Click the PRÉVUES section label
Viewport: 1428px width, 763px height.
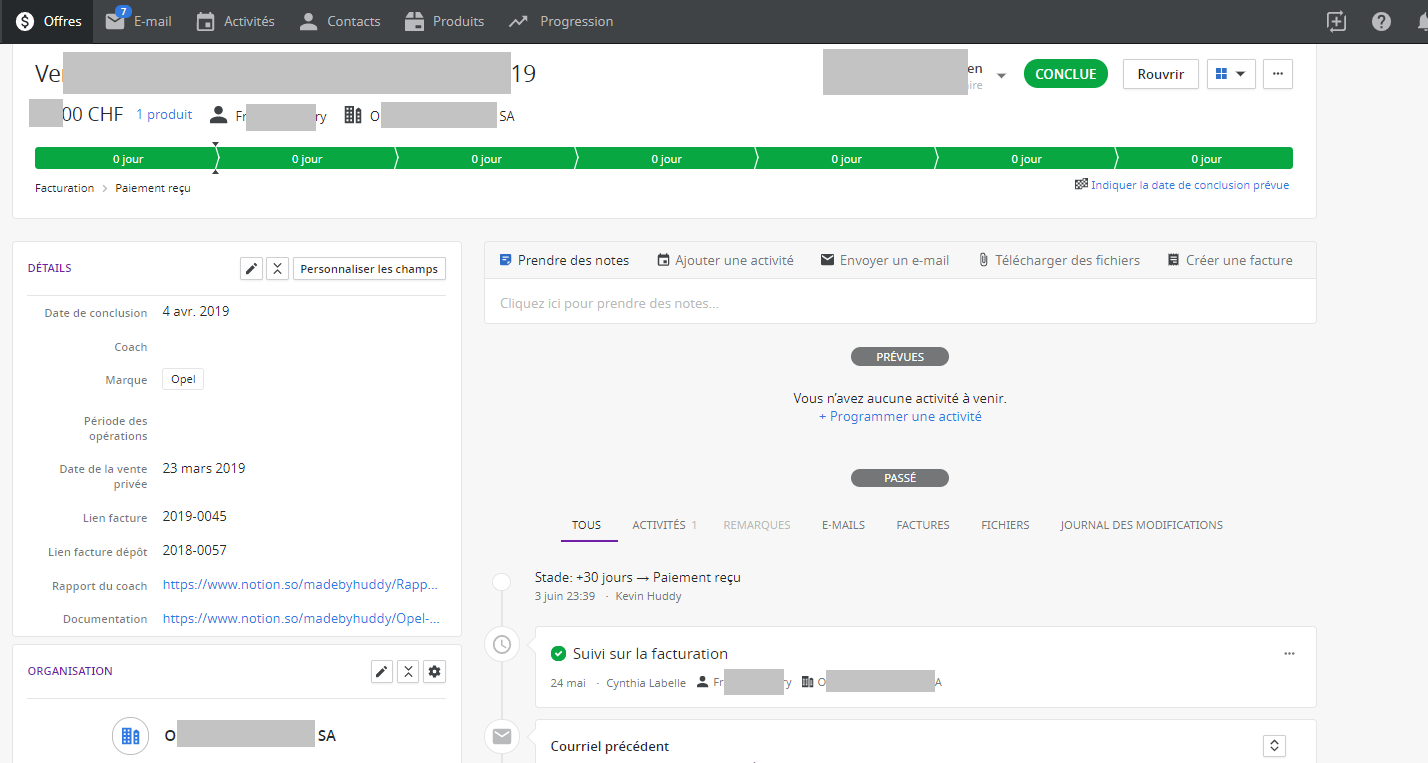pyautogui.click(x=900, y=357)
